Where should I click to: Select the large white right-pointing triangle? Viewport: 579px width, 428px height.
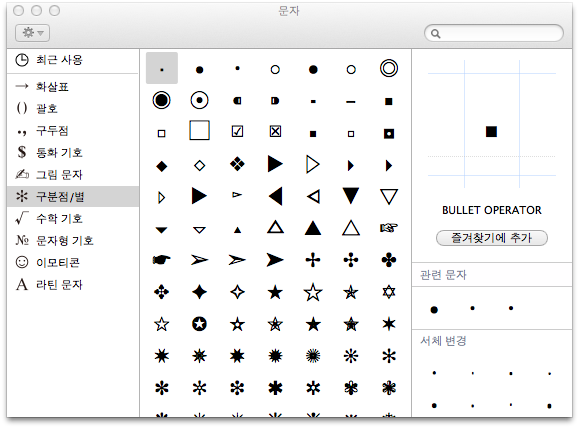(x=313, y=164)
